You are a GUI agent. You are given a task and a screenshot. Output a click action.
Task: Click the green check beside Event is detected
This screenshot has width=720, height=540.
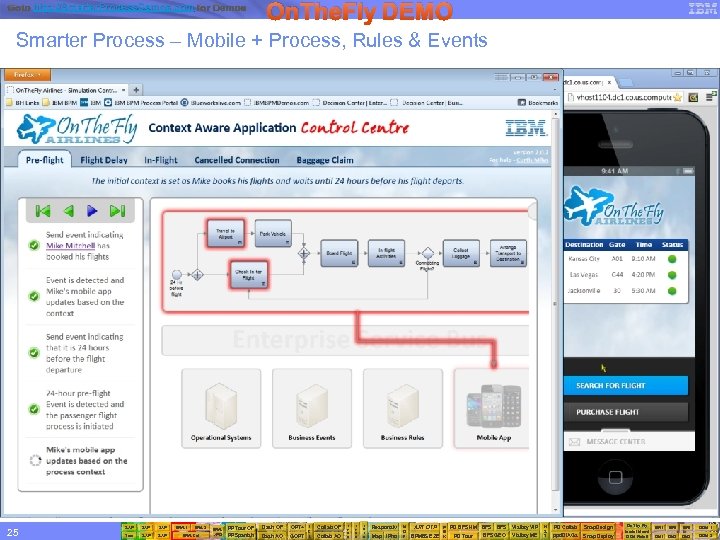tap(34, 296)
